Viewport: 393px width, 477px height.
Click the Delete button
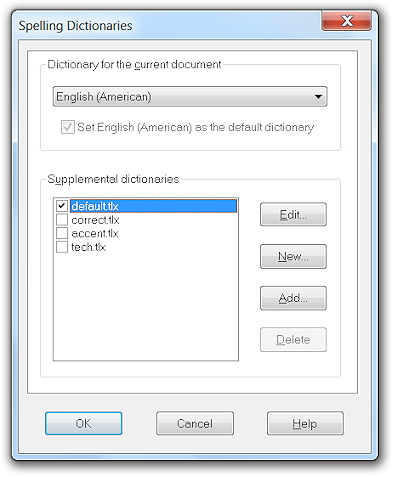(x=293, y=339)
